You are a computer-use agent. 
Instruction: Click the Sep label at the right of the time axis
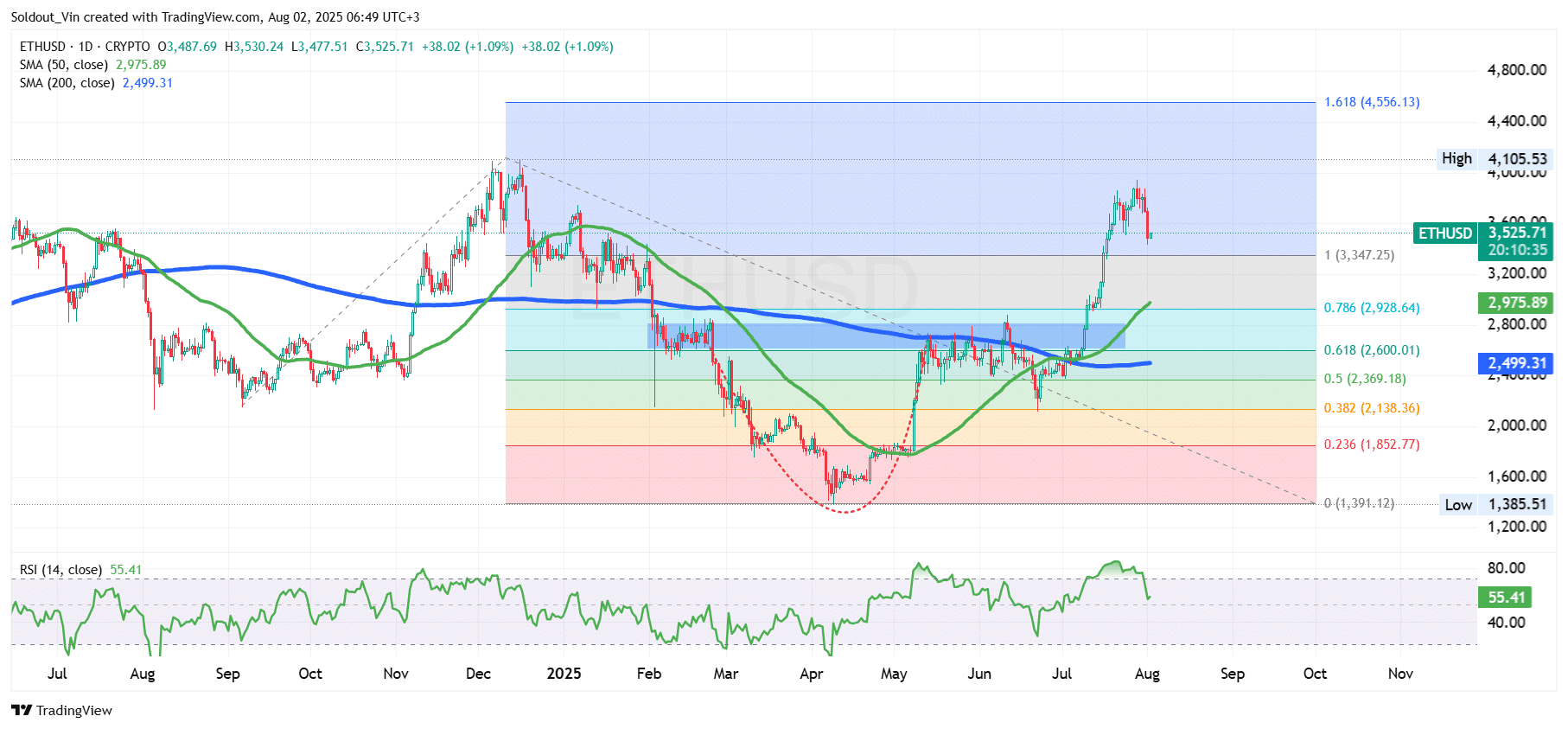click(1232, 674)
